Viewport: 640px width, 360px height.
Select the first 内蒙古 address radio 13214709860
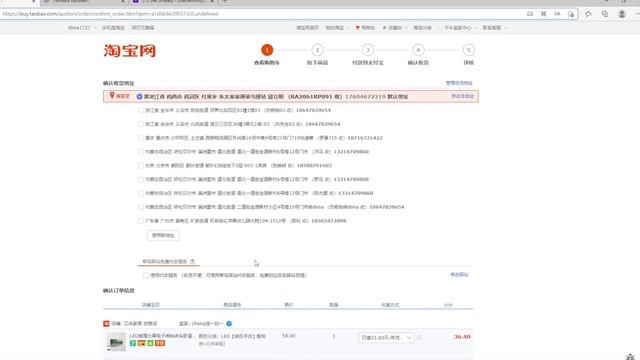(x=141, y=152)
